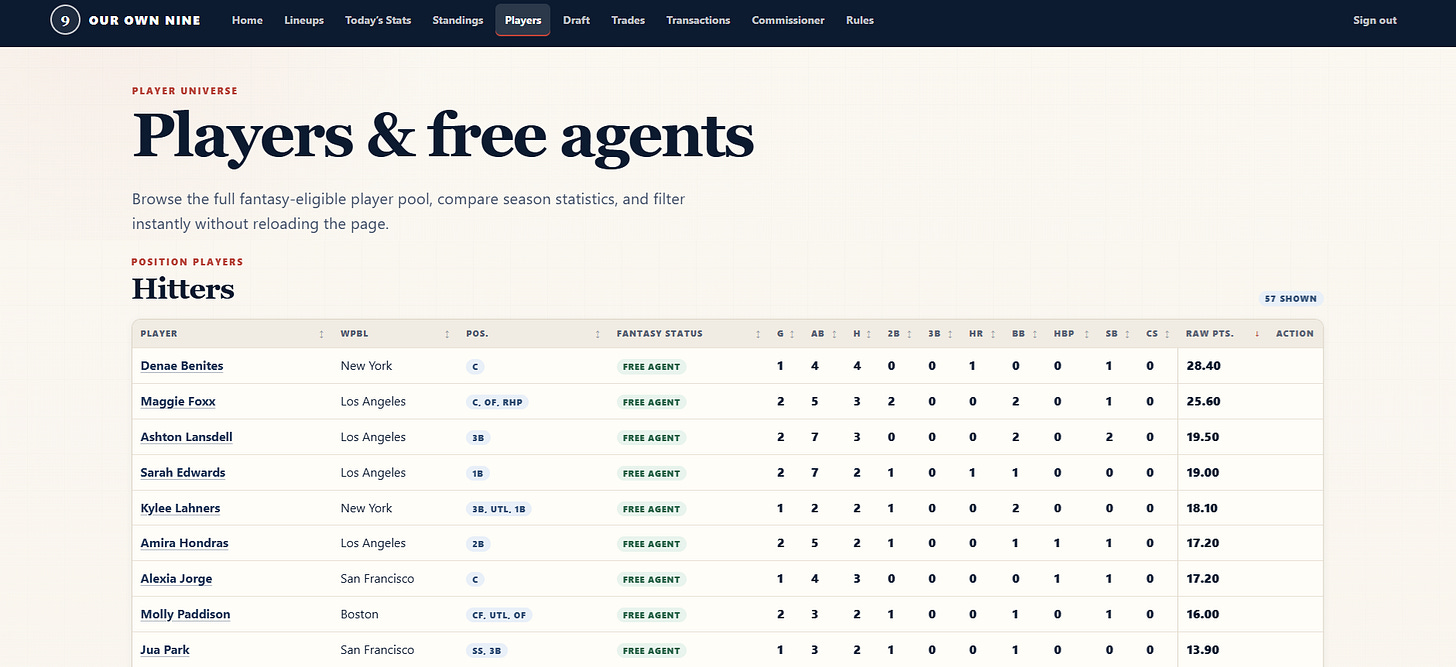Click raw points value 28.40
1456x667 pixels.
pos(1203,366)
